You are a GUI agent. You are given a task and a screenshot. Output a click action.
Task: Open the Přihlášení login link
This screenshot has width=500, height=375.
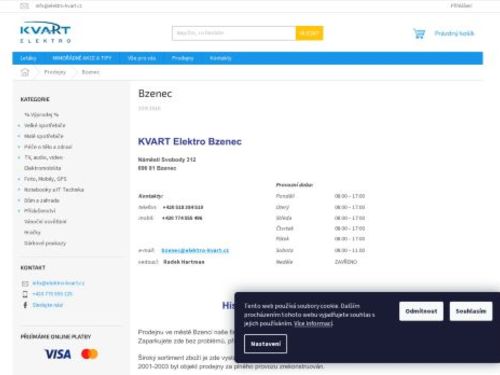tap(461, 6)
